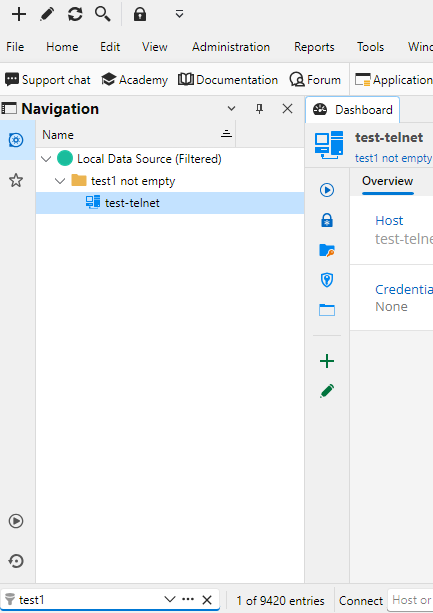Open Favorites star in sidebar

coord(16,180)
